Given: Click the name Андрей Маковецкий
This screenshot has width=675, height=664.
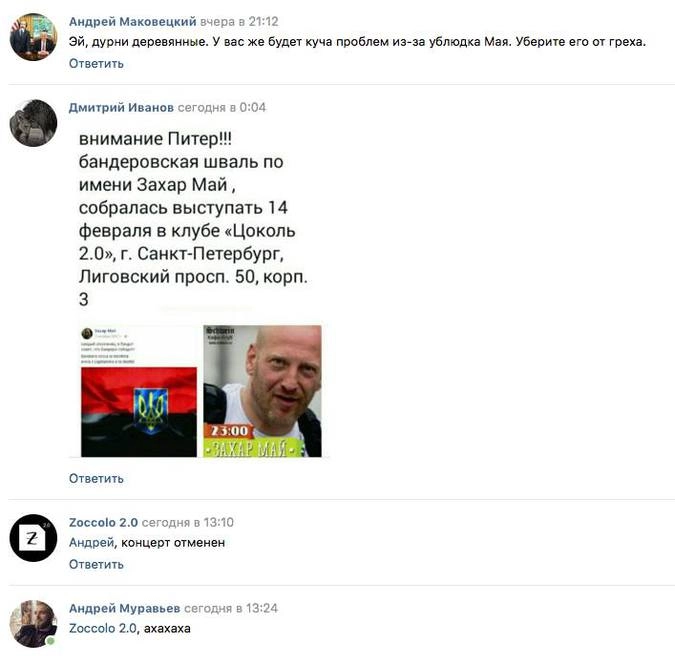Looking at the screenshot, I should [133, 22].
